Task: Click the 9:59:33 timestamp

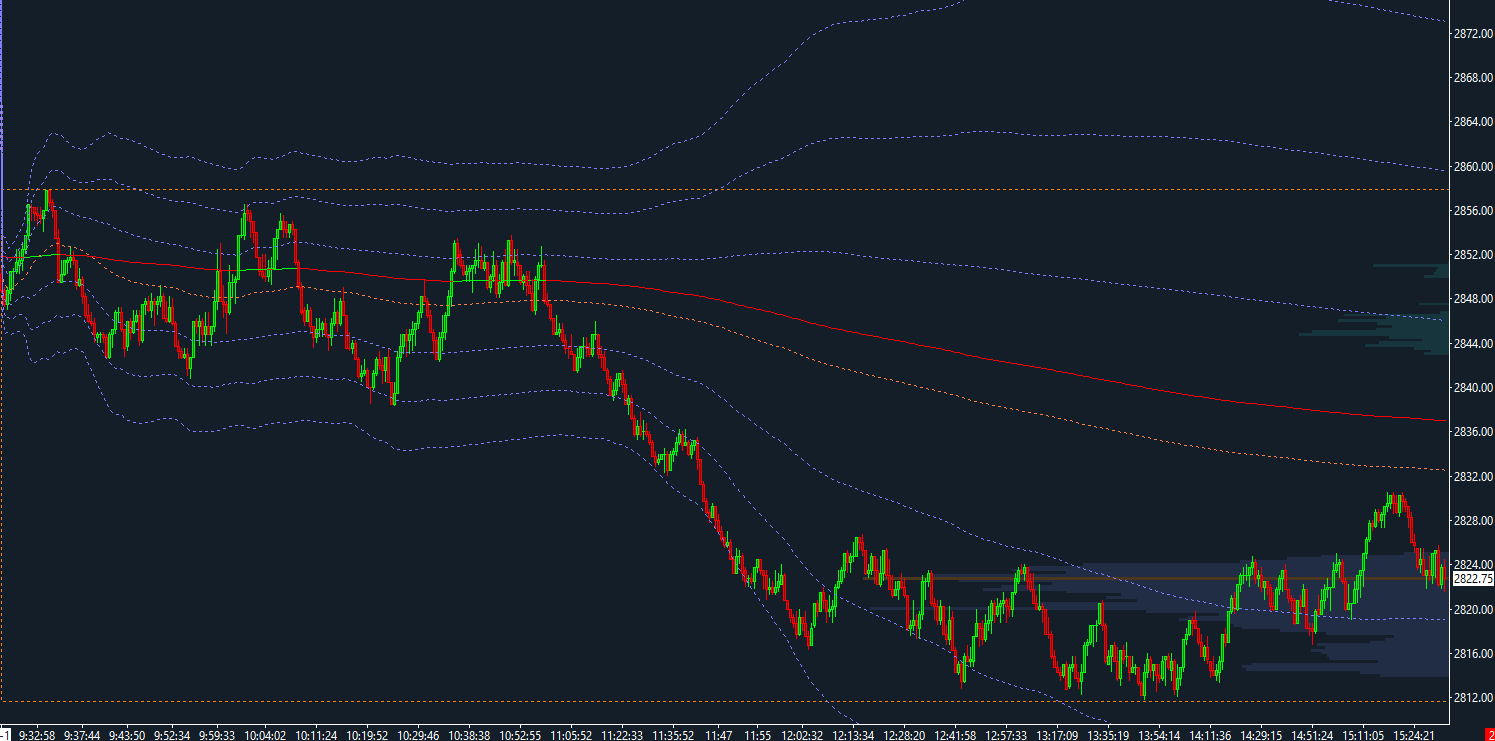Action: click(x=216, y=735)
